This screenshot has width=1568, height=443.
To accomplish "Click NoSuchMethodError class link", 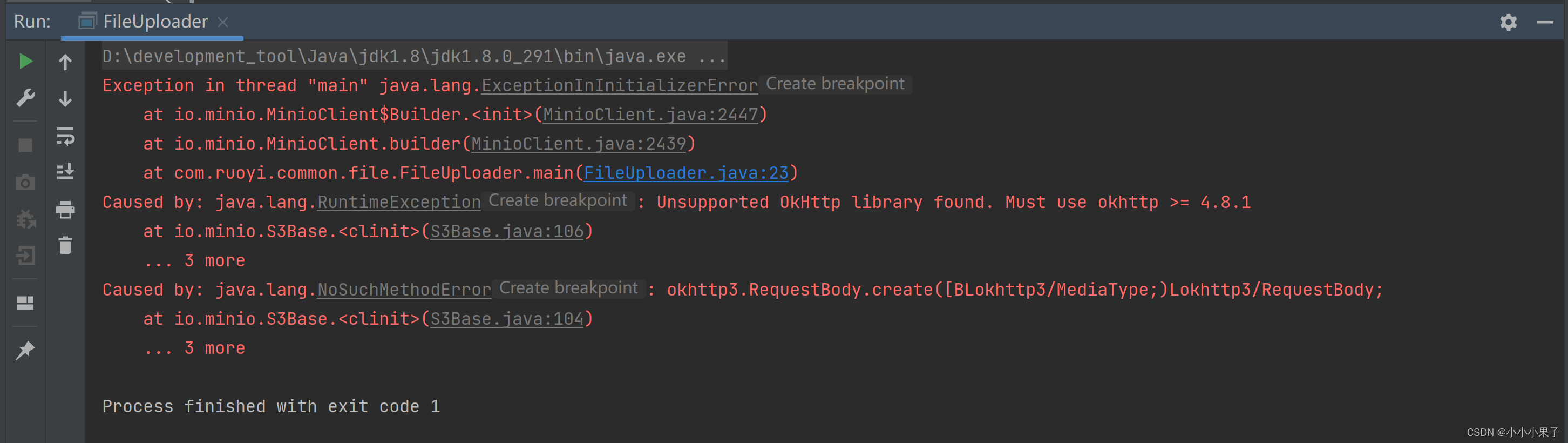I will tap(404, 290).
